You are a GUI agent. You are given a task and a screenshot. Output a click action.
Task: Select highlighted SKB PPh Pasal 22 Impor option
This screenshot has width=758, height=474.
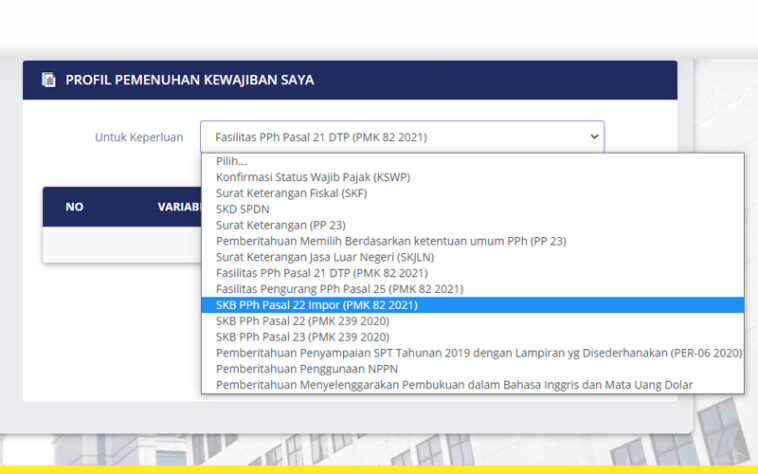pos(473,305)
